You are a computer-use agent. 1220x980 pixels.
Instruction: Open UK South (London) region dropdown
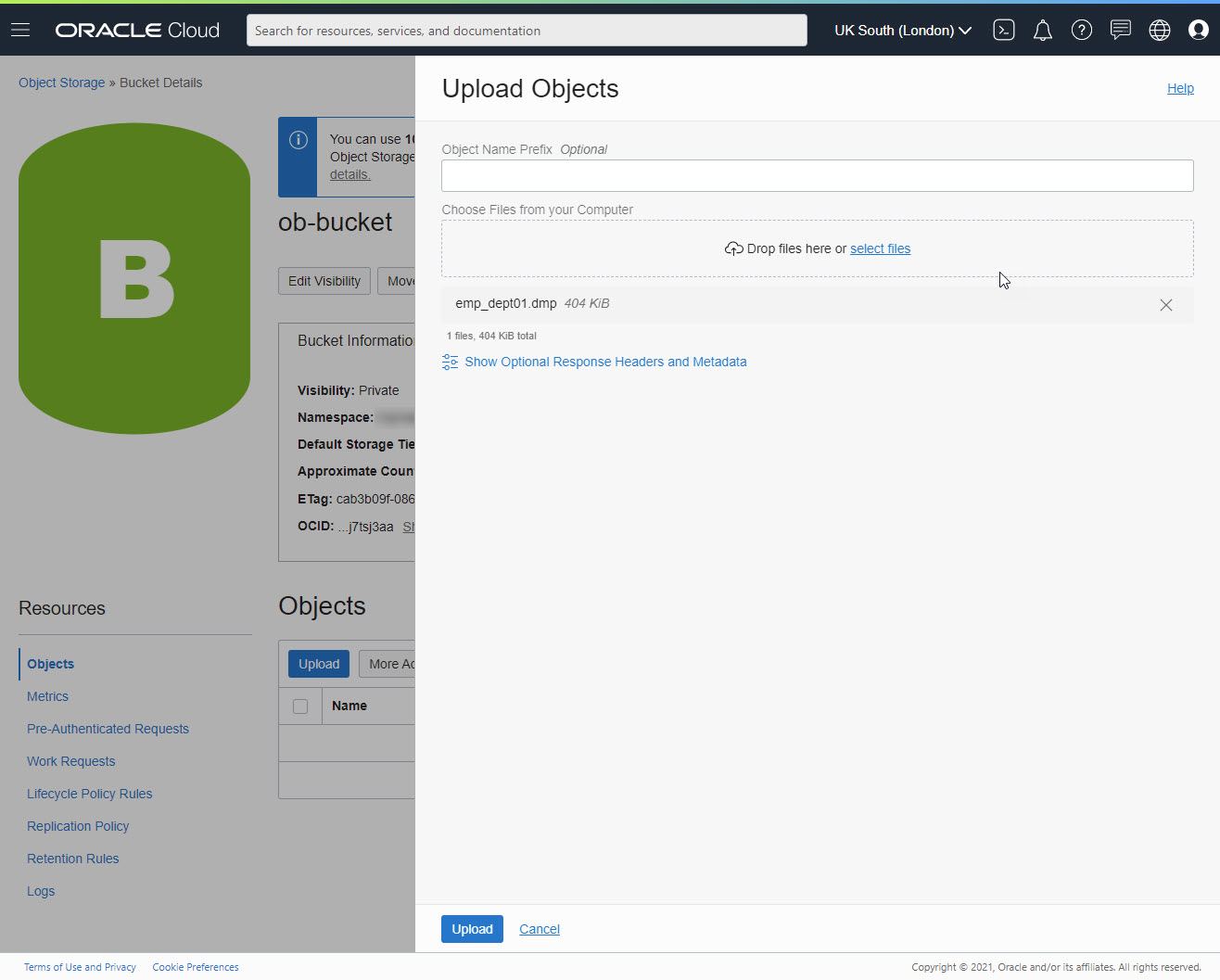click(x=903, y=31)
